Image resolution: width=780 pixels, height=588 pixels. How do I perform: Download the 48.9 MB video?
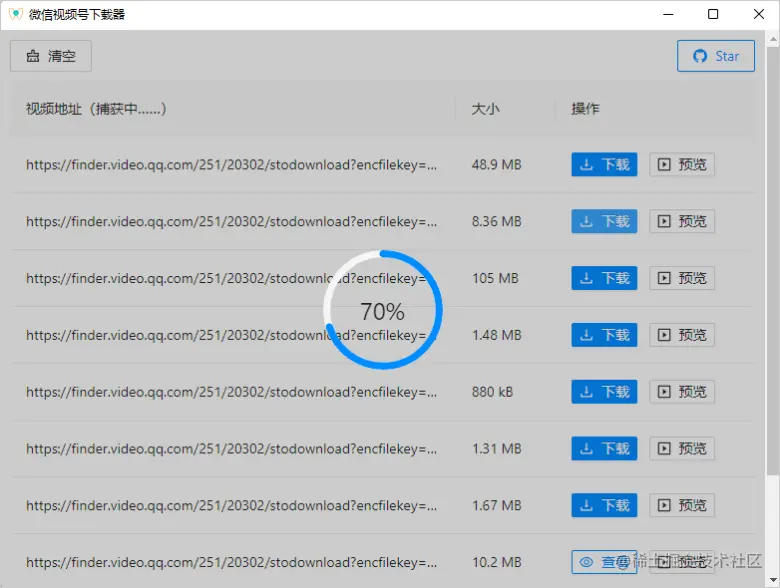604,165
